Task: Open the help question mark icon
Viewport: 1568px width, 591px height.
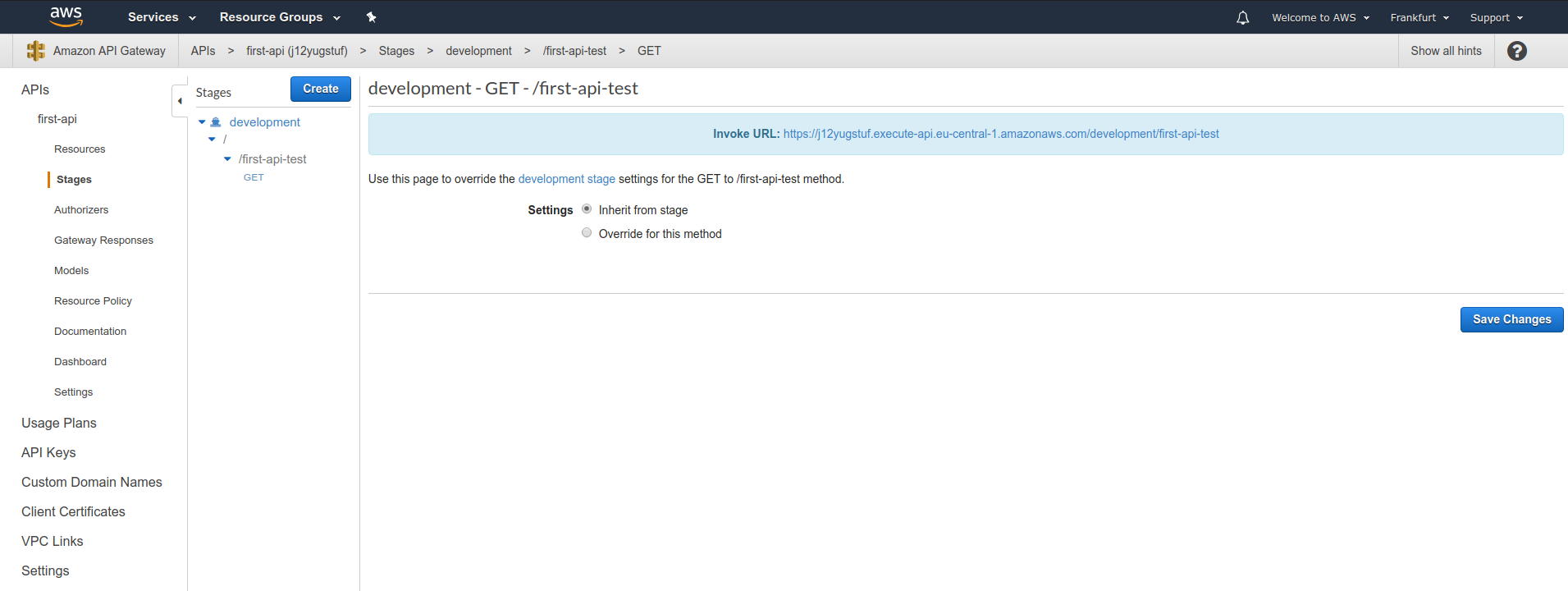Action: click(1517, 51)
